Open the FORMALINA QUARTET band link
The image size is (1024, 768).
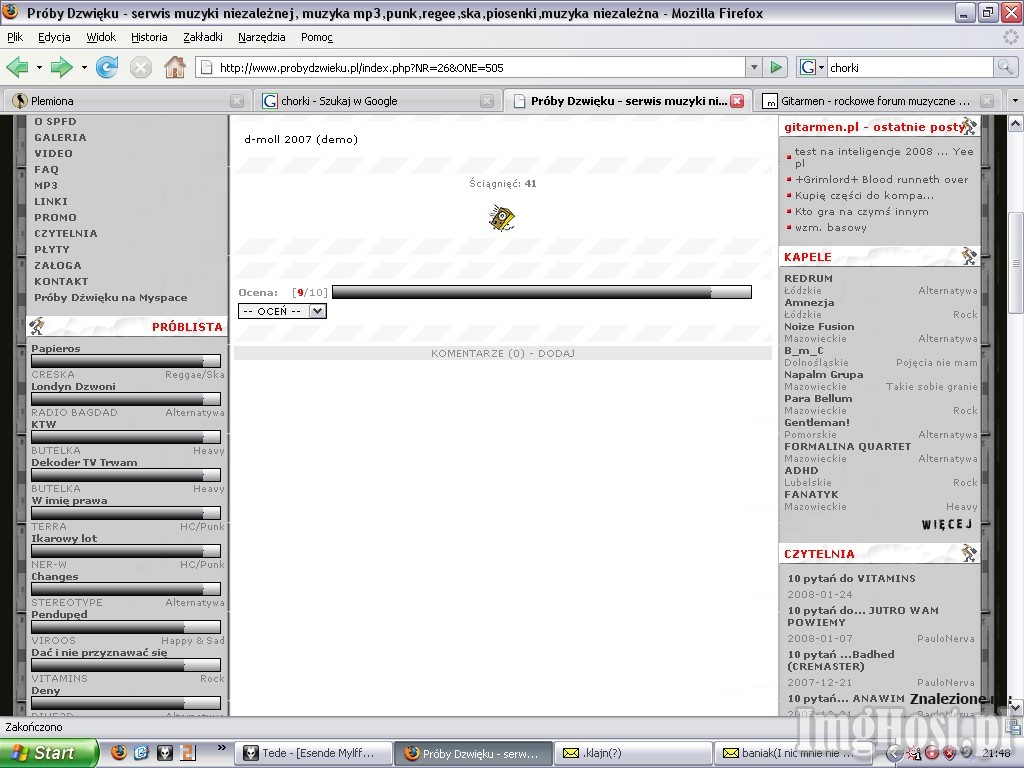(x=848, y=447)
